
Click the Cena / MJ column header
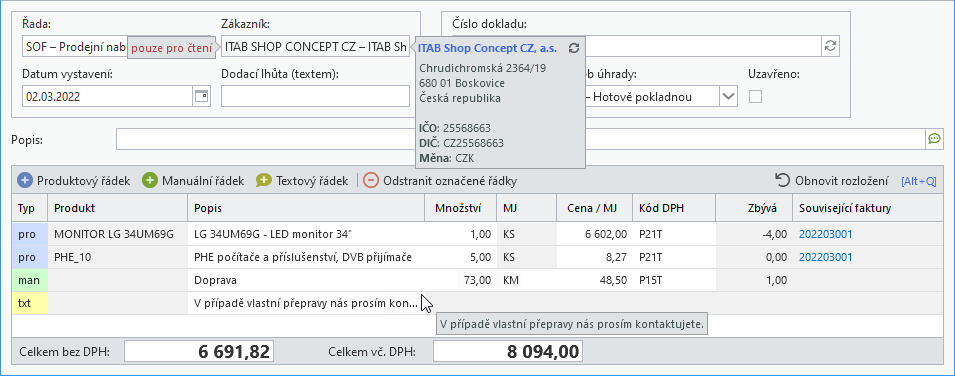[594, 208]
